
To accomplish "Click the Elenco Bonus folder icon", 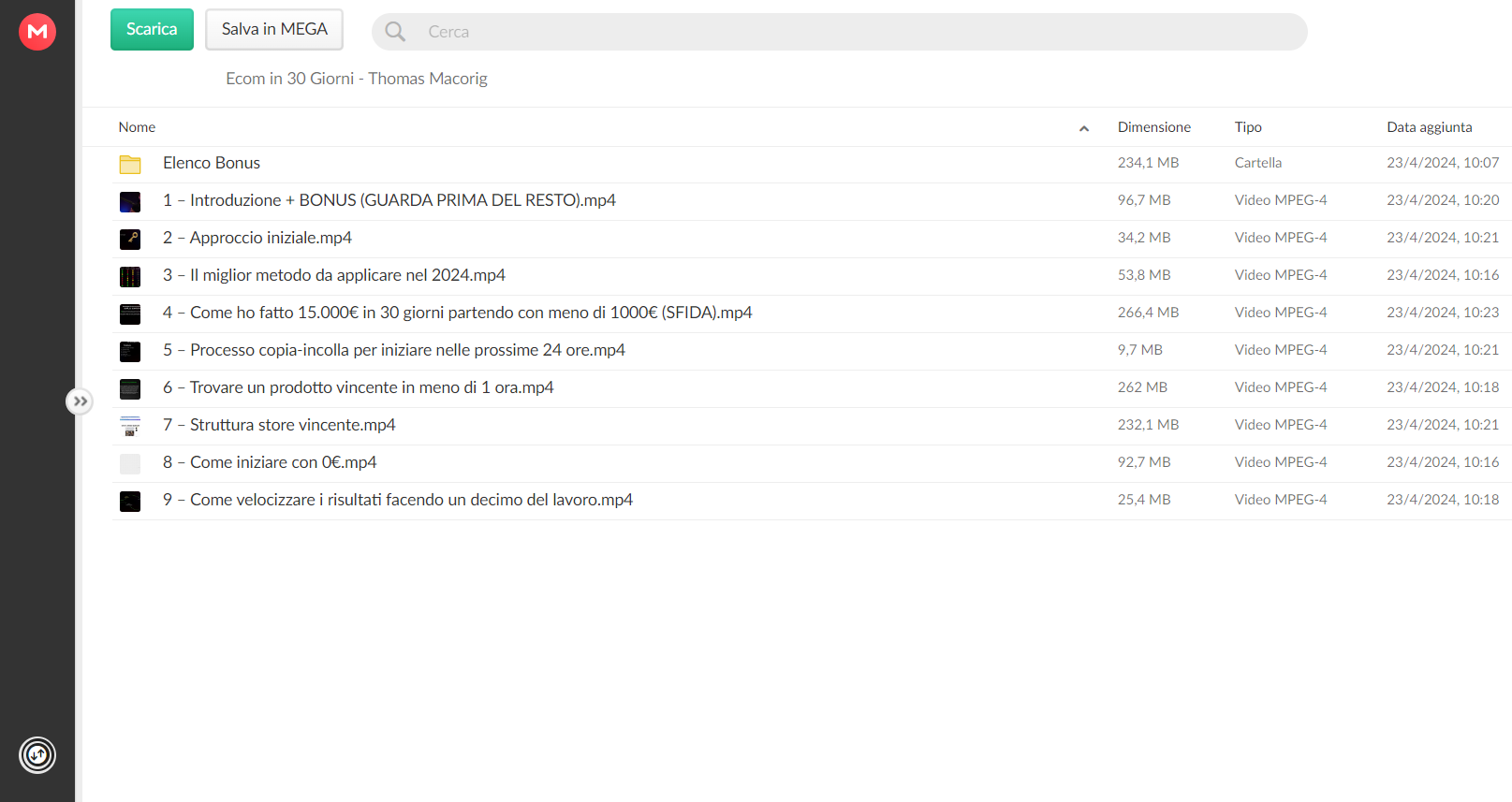I will tap(130, 165).
